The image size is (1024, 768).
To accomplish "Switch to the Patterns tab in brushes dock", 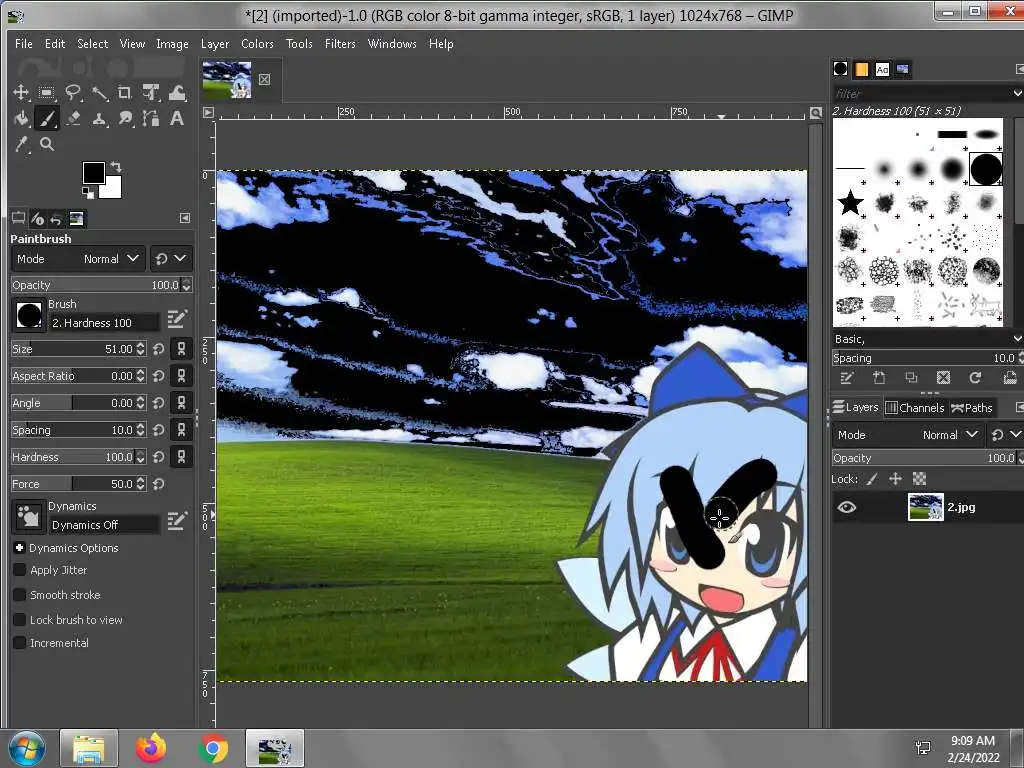I will pyautogui.click(x=861, y=69).
